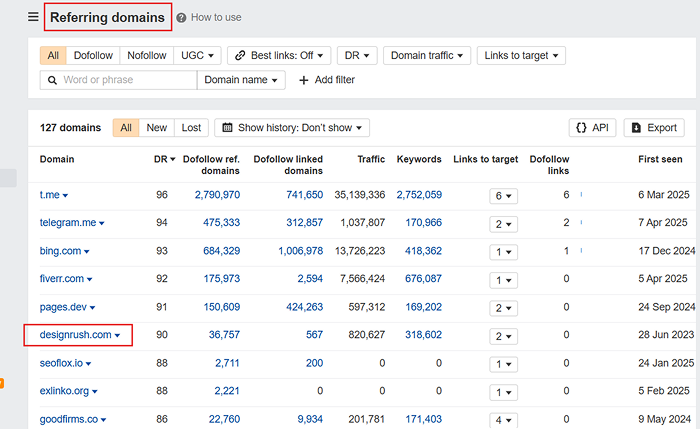Click dofollow ref. domains value 2,790,970

pos(217,195)
